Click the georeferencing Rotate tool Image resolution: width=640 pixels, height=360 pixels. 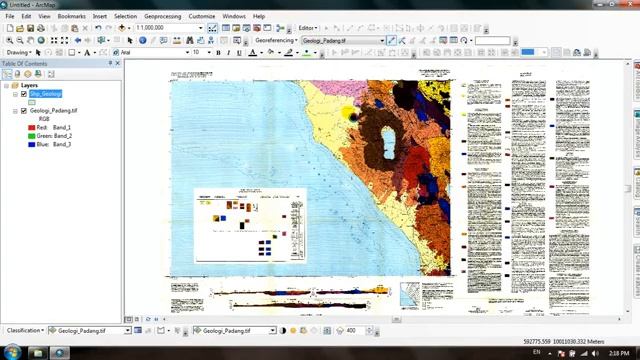[x=464, y=40]
